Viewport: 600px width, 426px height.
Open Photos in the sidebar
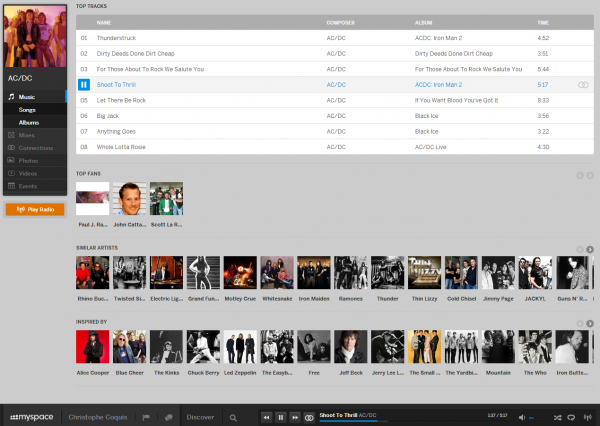pos(35,161)
